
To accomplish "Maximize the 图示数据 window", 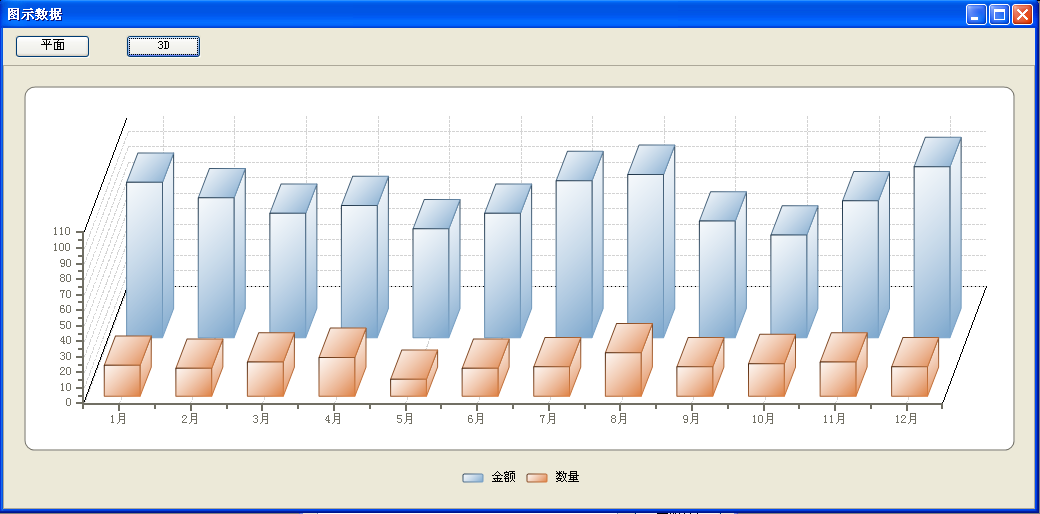I will pos(998,14).
